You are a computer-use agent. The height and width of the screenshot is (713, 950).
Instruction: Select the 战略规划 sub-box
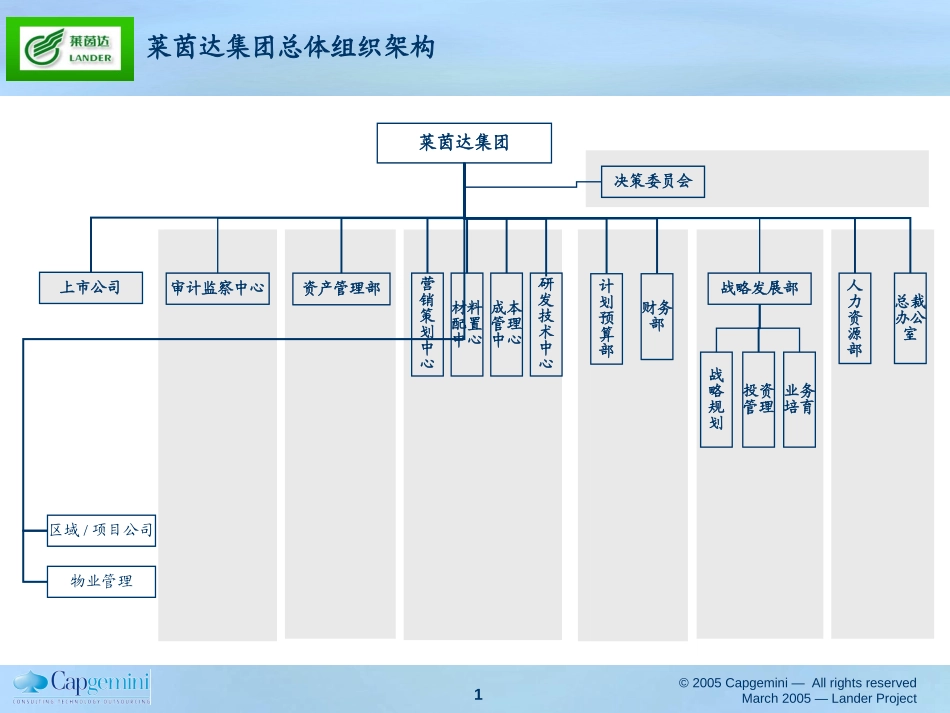click(716, 399)
